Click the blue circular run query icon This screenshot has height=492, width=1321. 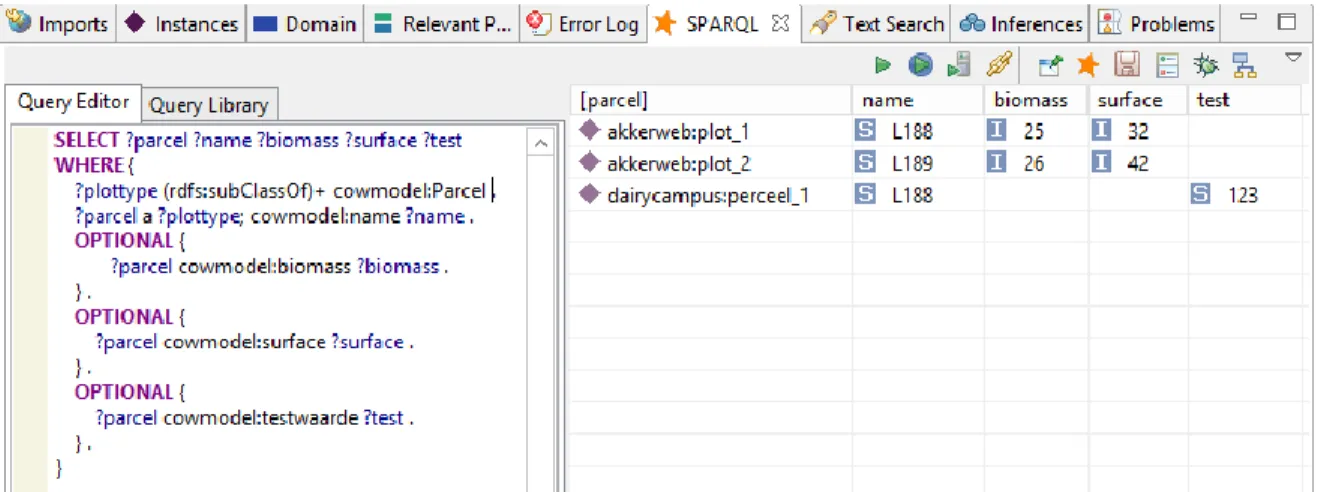click(x=920, y=65)
